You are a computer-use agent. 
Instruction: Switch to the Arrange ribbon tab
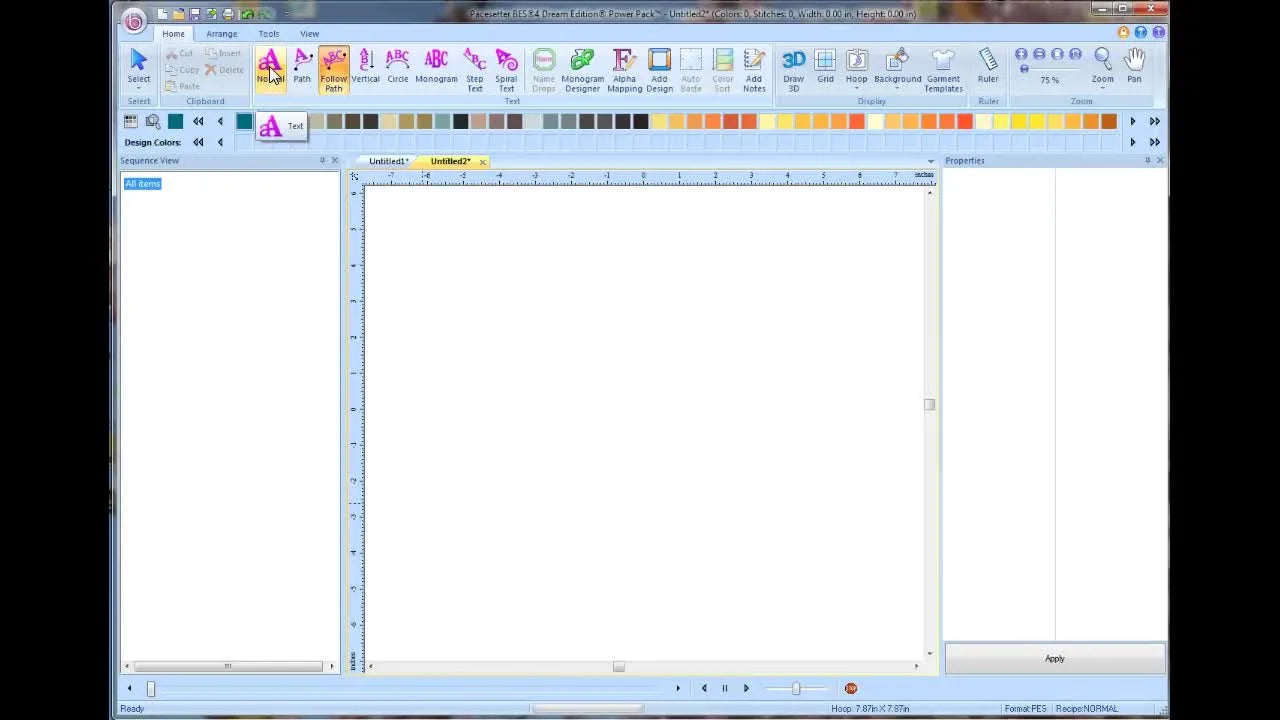pos(221,33)
